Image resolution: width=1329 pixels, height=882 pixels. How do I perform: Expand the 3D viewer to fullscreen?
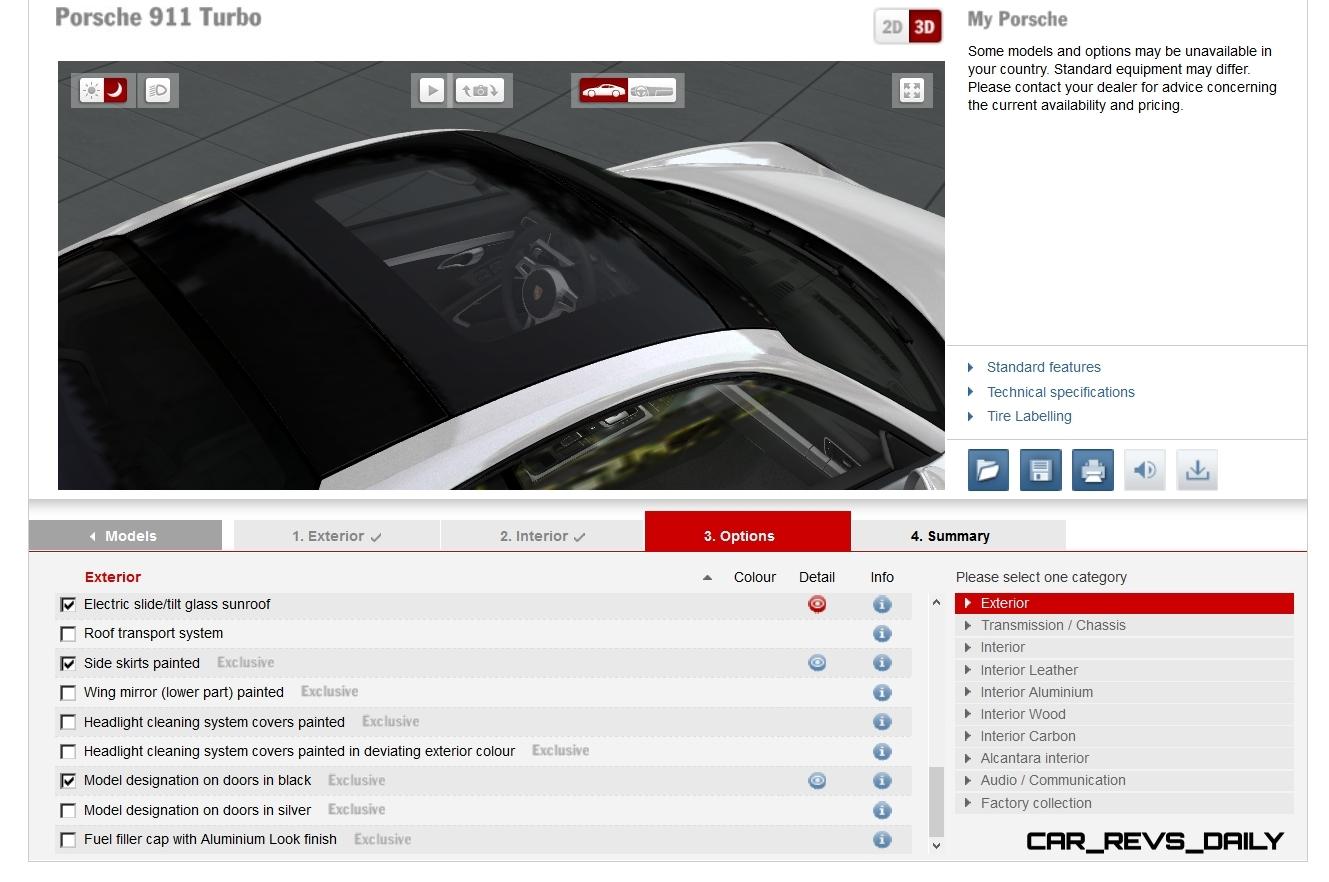coord(911,90)
